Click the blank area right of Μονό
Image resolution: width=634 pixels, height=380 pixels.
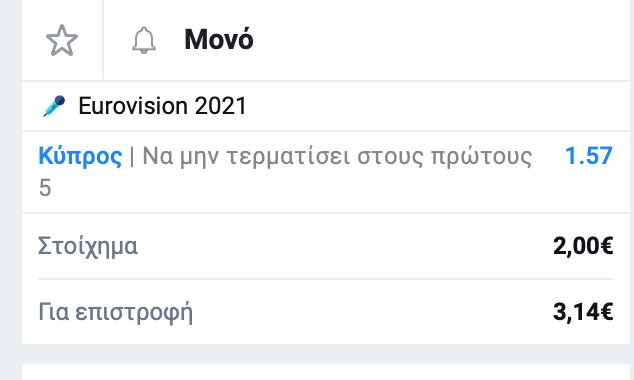(441, 40)
